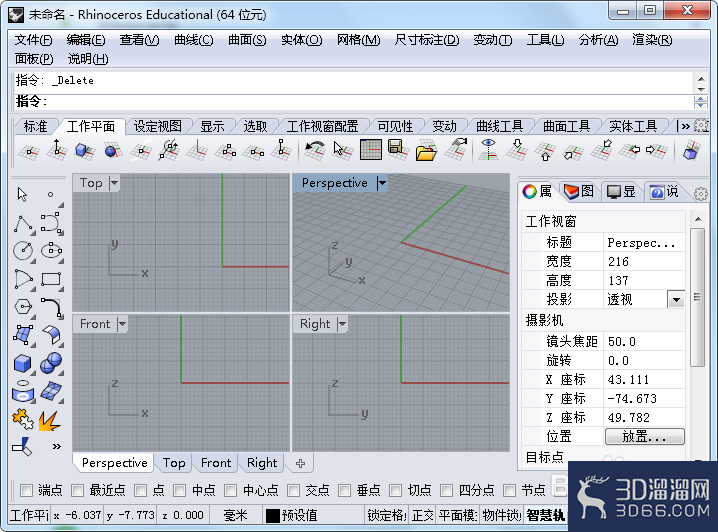Expand more left toolbox tools chevron
Viewport: 718px width, 532px height.
point(57,446)
